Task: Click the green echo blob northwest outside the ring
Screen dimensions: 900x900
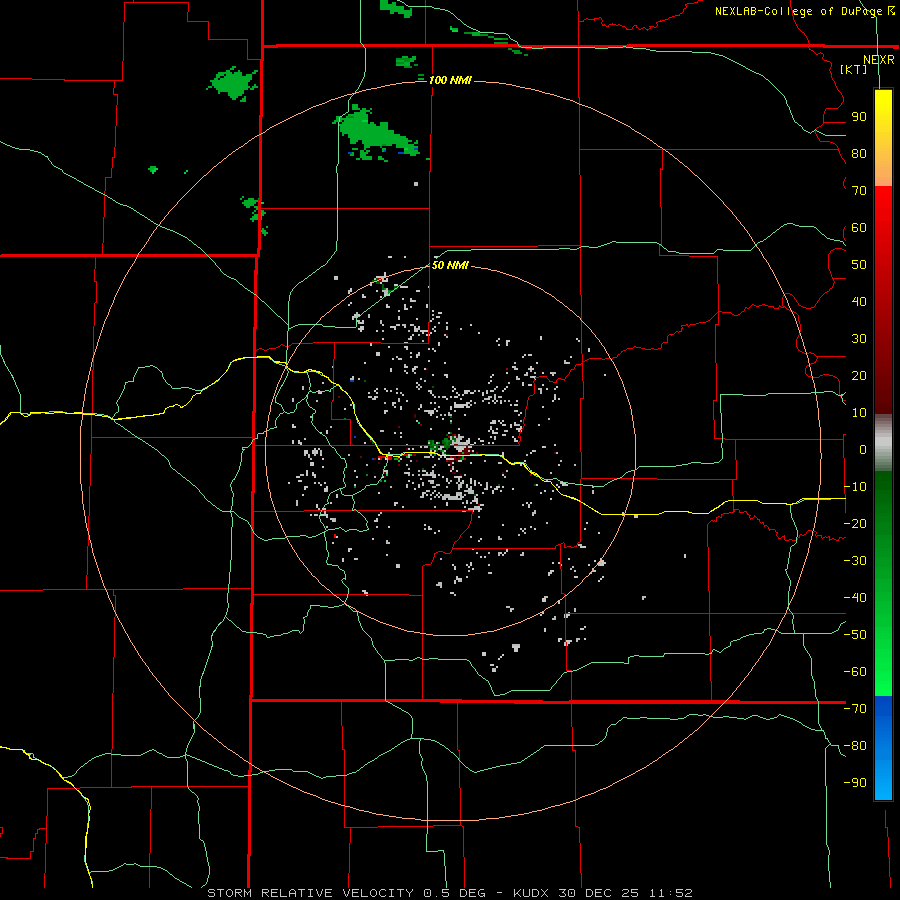Action: pyautogui.click(x=232, y=84)
